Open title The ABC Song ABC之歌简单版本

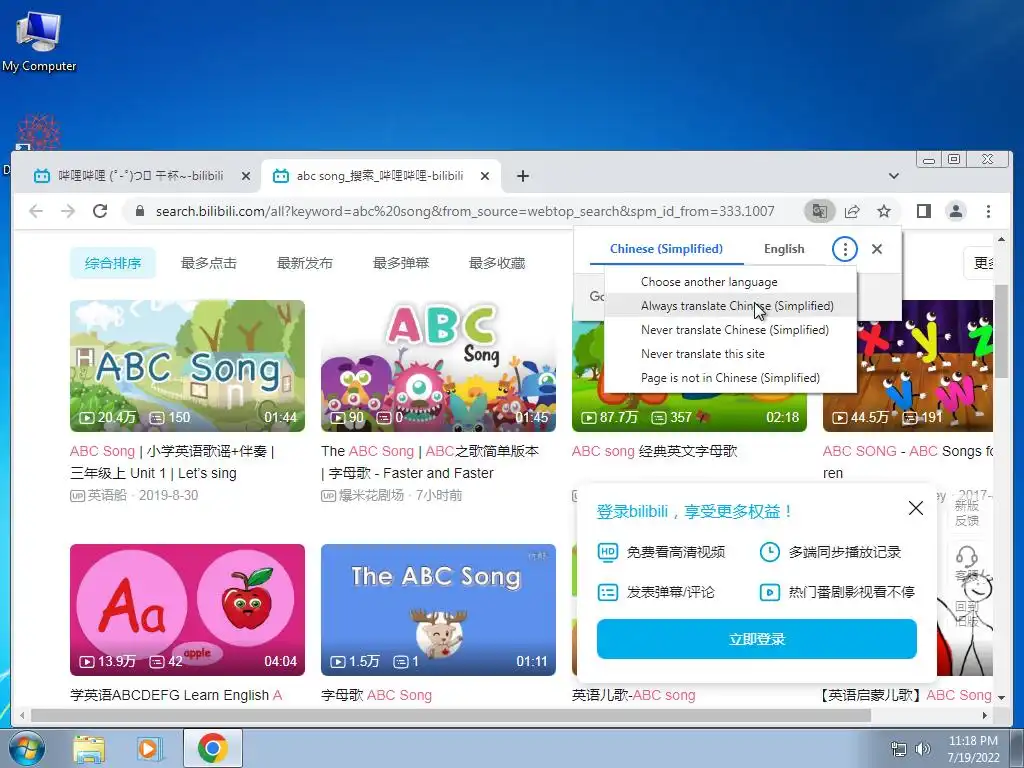[430, 462]
